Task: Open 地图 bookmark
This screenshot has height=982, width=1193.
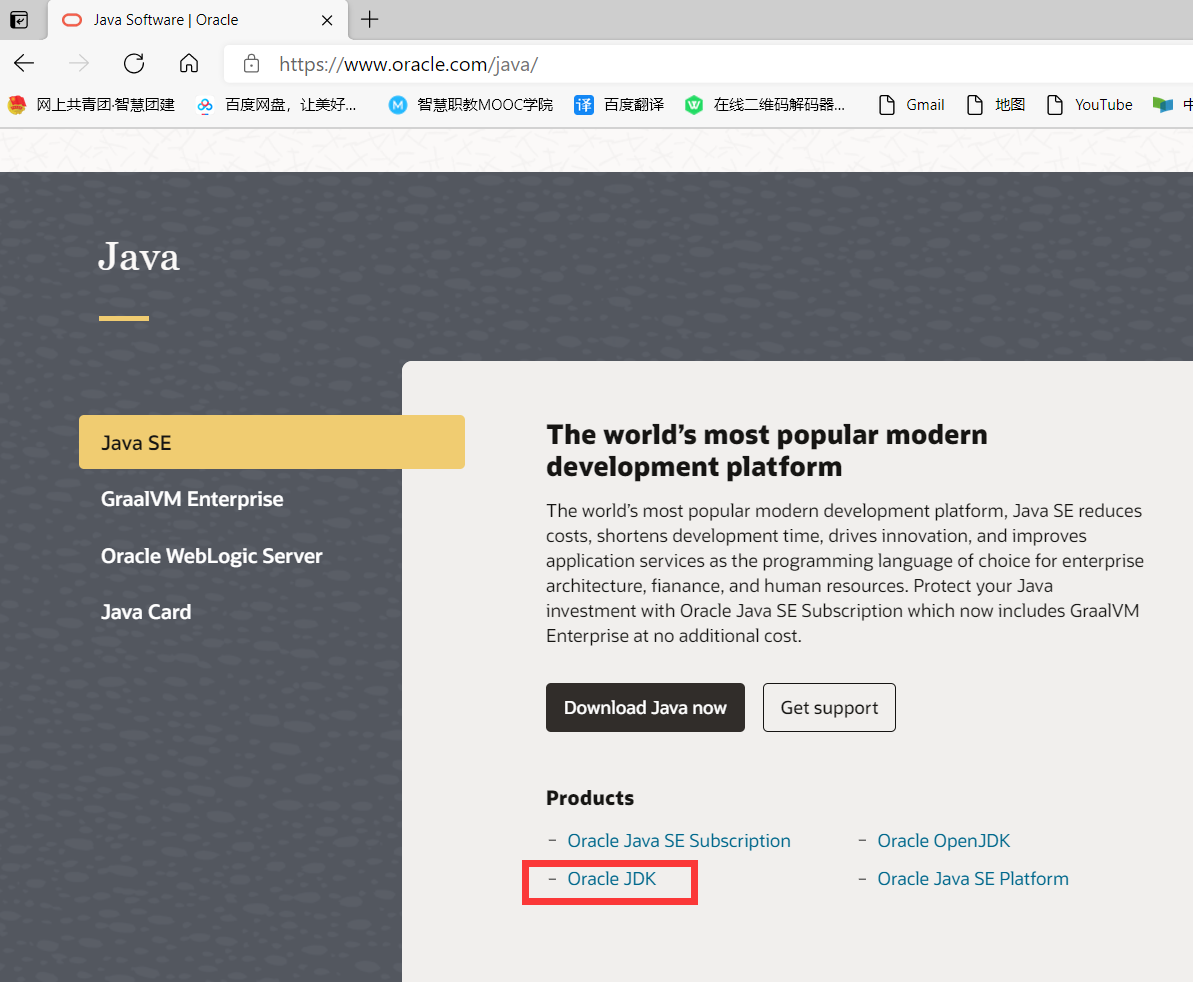Action: coord(995,105)
